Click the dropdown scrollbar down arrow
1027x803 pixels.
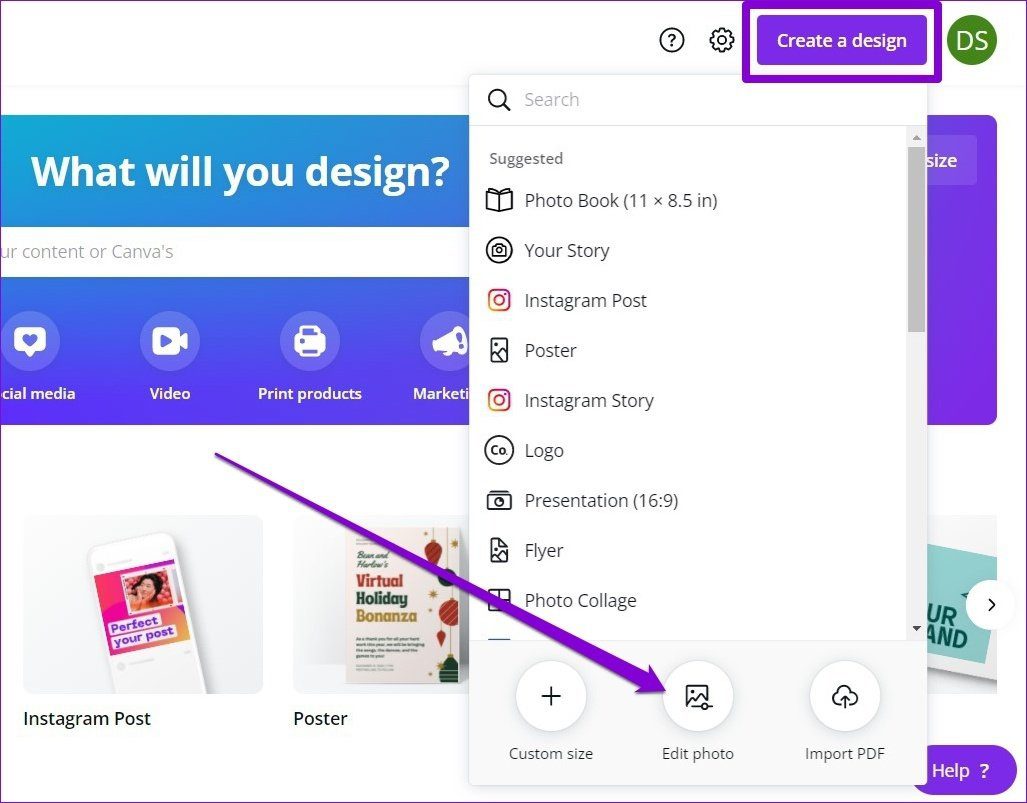[x=916, y=628]
